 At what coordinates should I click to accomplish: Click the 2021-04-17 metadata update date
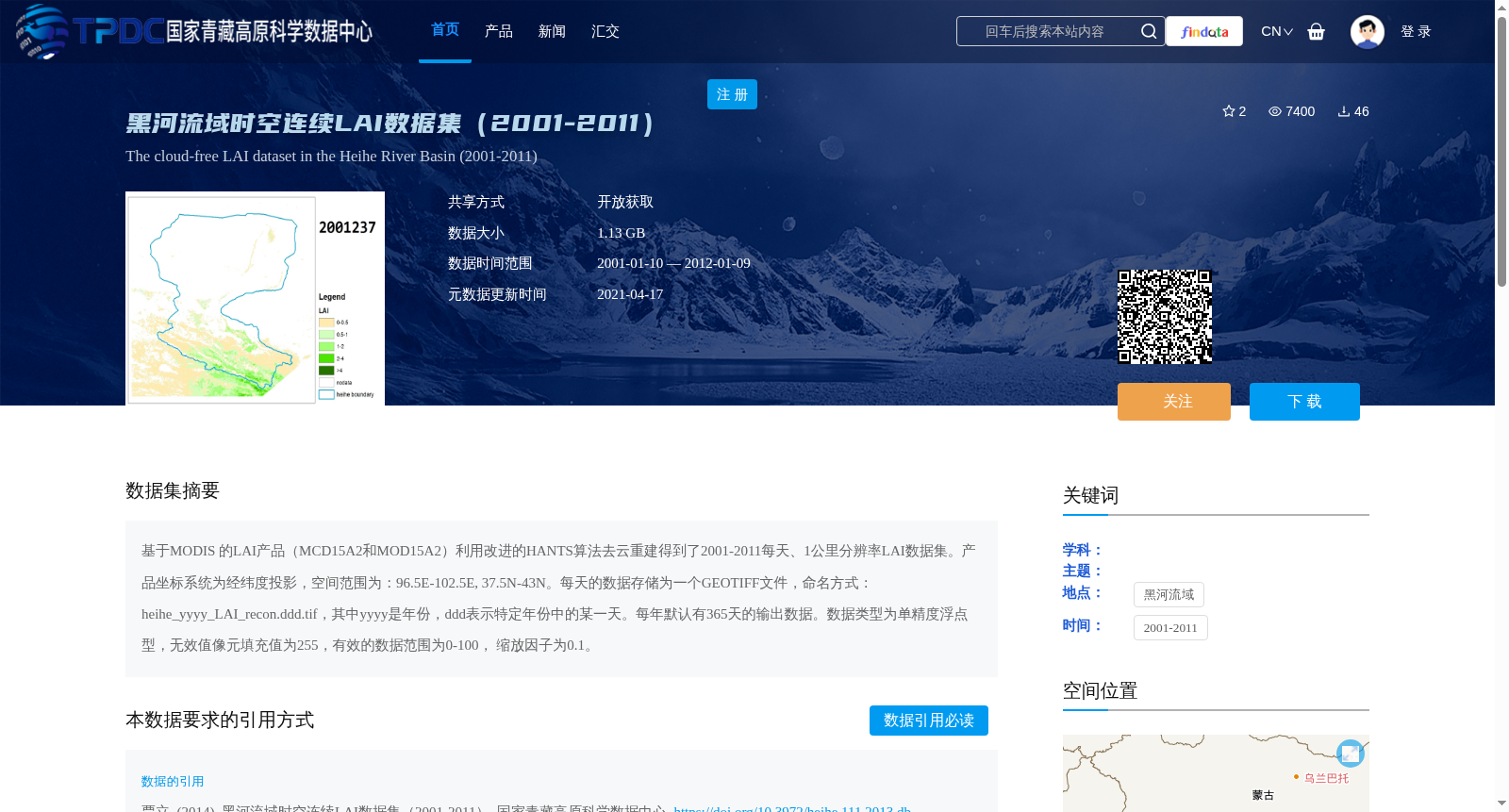pyautogui.click(x=630, y=294)
